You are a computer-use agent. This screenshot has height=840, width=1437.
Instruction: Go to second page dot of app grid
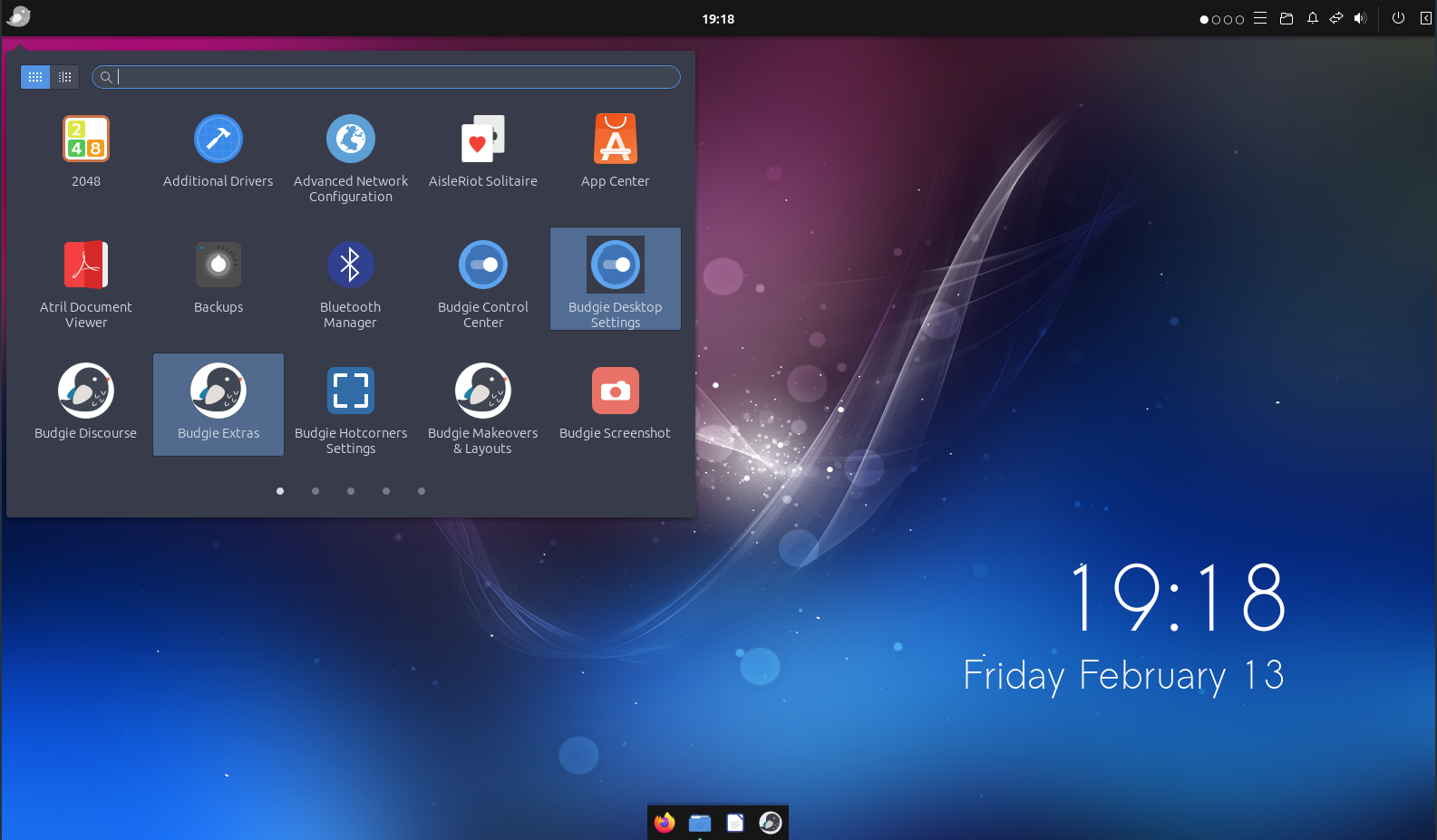316,491
